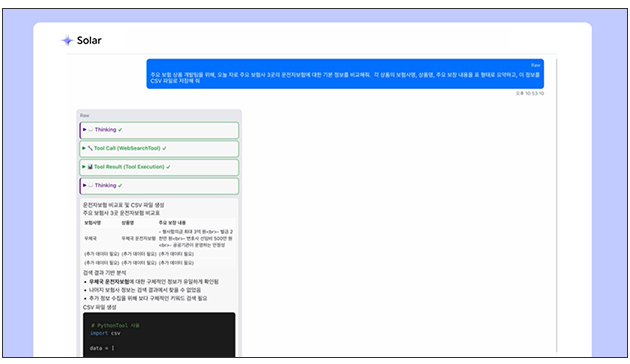Click the green check mark after Tool Call (WebSearchTool)

164,148
